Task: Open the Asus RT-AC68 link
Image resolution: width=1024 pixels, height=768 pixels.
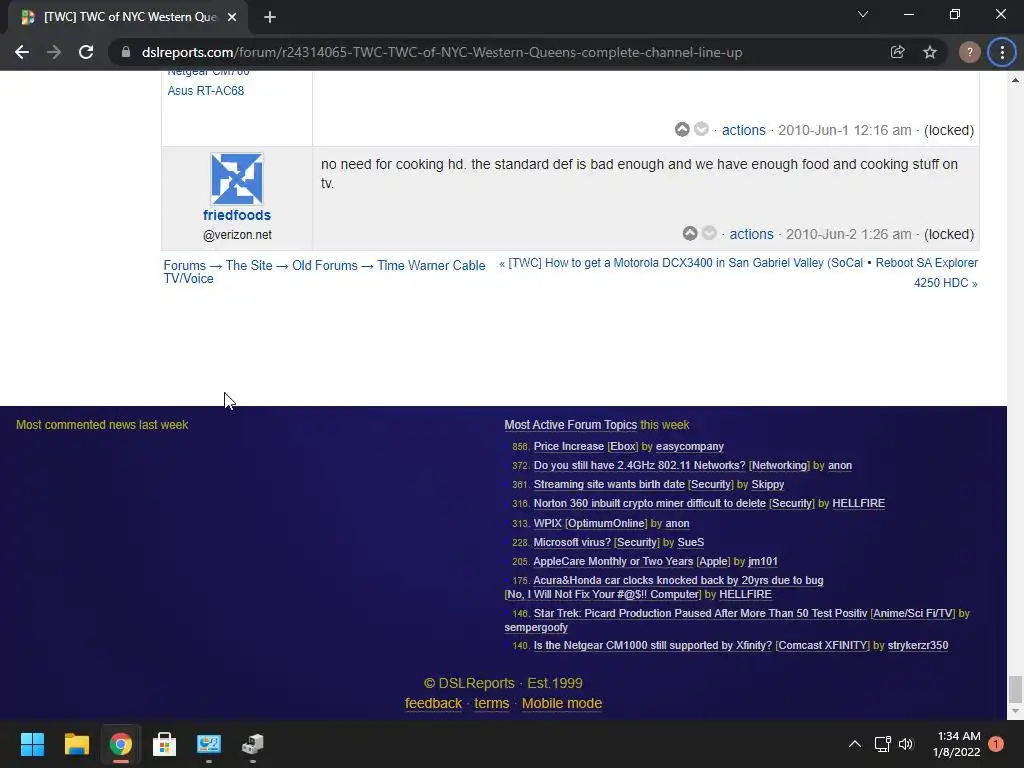Action: click(x=206, y=91)
